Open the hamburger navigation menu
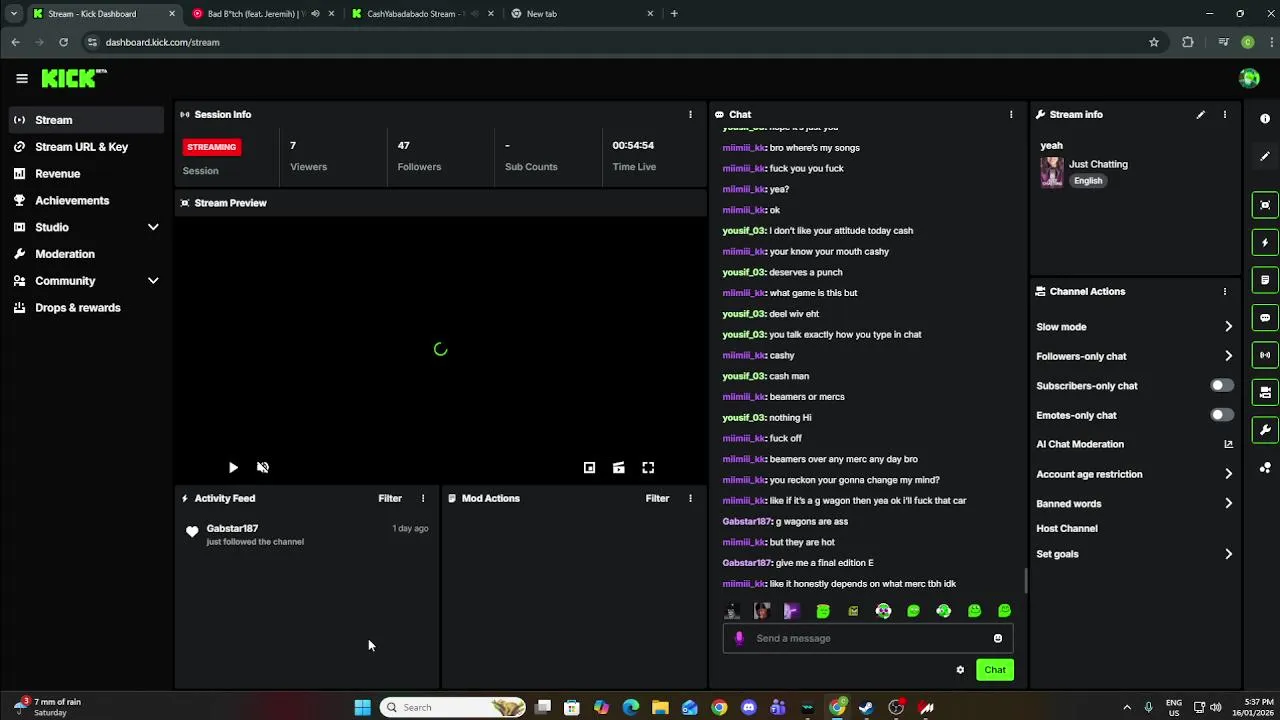 click(x=22, y=78)
